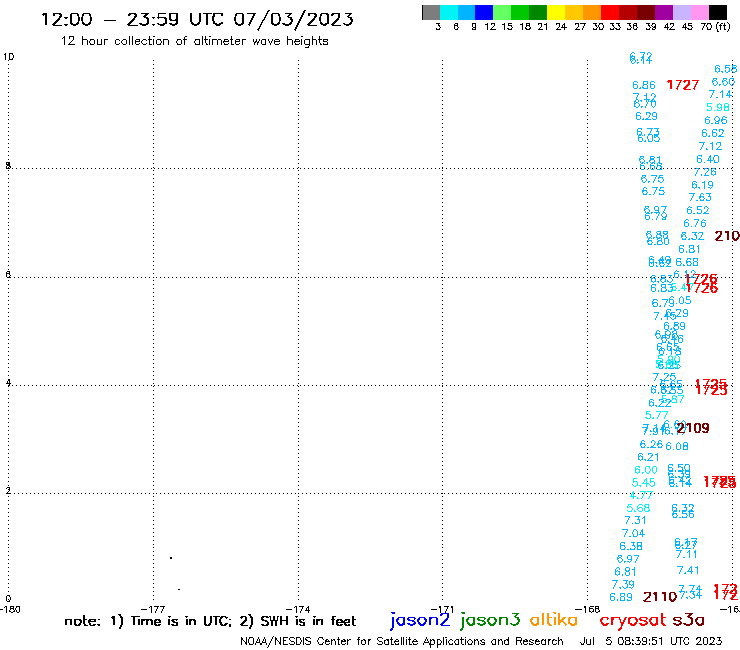
Task: Select the pink swatch in the legend
Action: tap(699, 12)
